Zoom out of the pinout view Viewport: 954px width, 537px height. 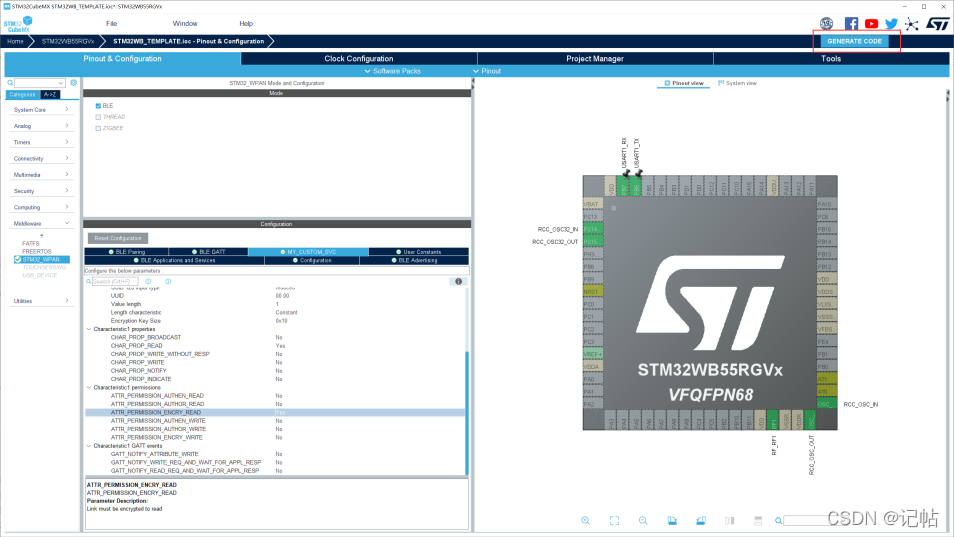click(643, 521)
